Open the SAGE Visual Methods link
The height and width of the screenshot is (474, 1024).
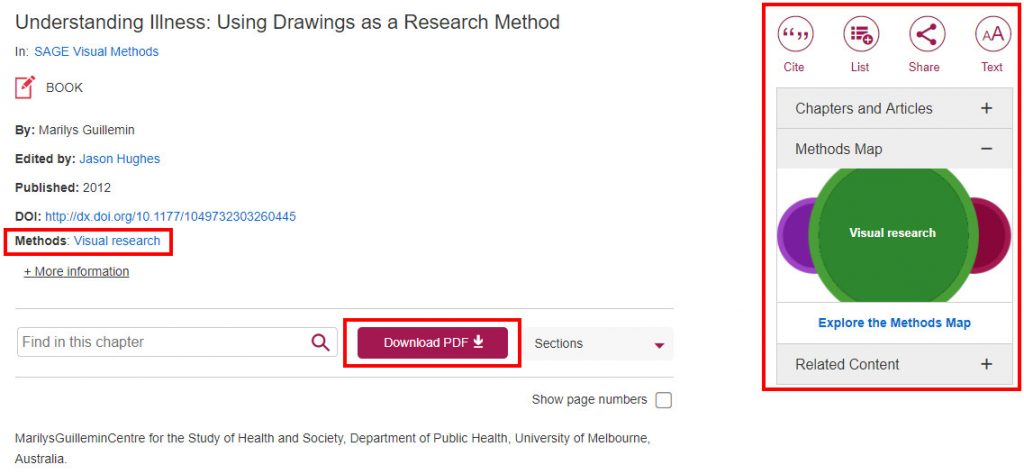point(97,52)
